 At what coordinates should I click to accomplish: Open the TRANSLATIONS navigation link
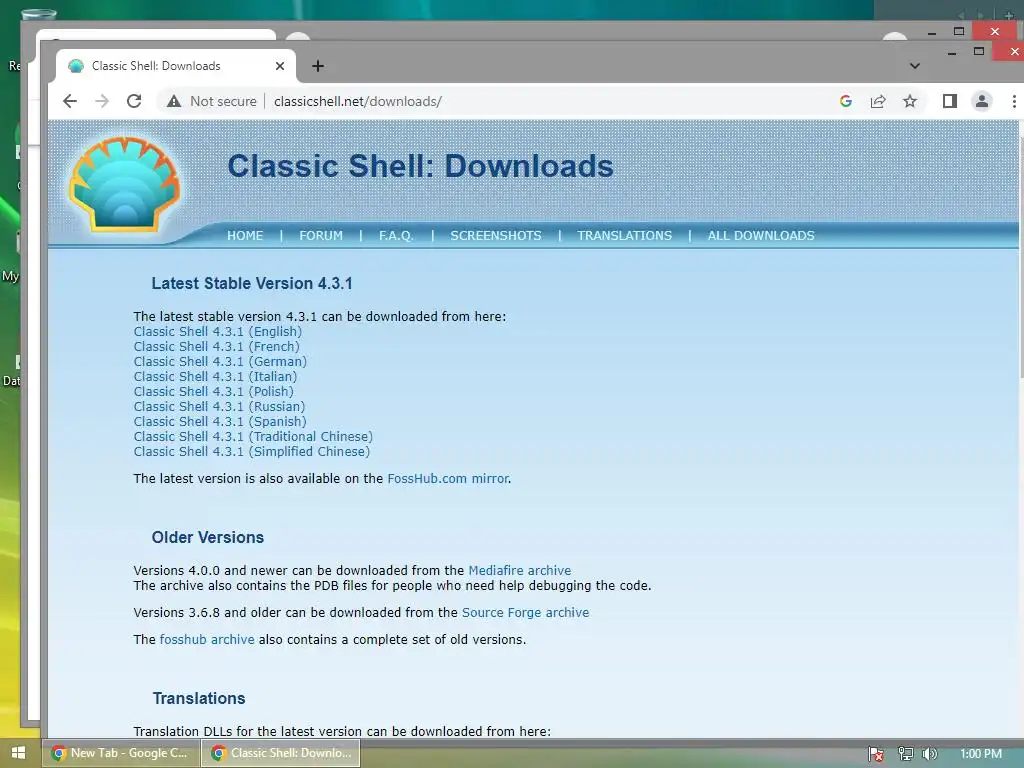(624, 236)
